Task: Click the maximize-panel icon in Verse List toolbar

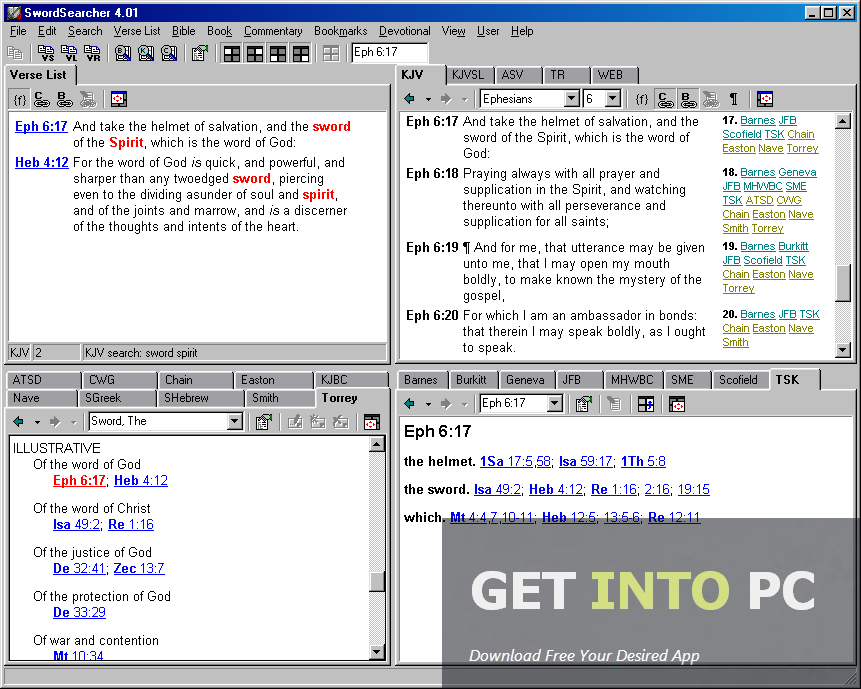Action: point(119,99)
